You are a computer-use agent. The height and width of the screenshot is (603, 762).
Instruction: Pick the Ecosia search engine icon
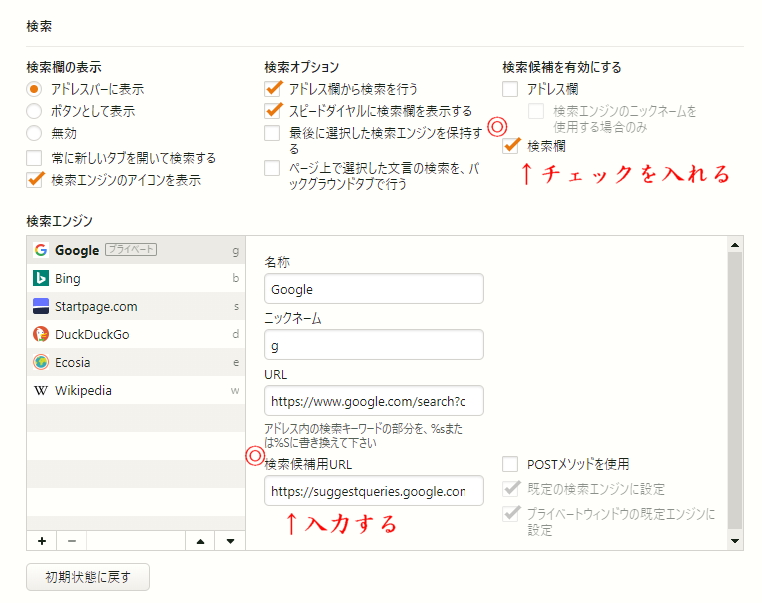pos(41,362)
